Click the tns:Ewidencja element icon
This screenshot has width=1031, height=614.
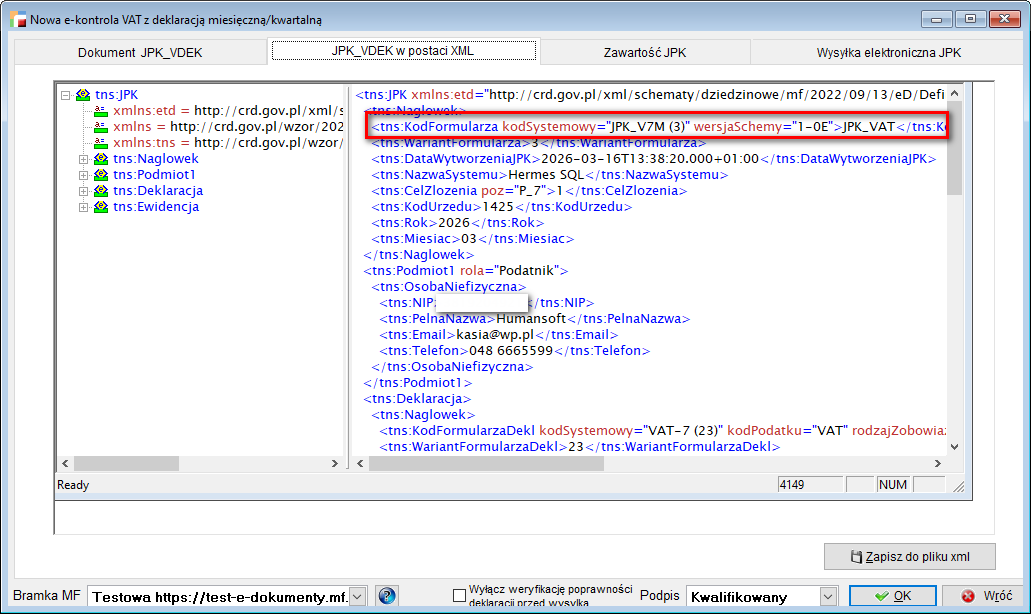pos(100,207)
